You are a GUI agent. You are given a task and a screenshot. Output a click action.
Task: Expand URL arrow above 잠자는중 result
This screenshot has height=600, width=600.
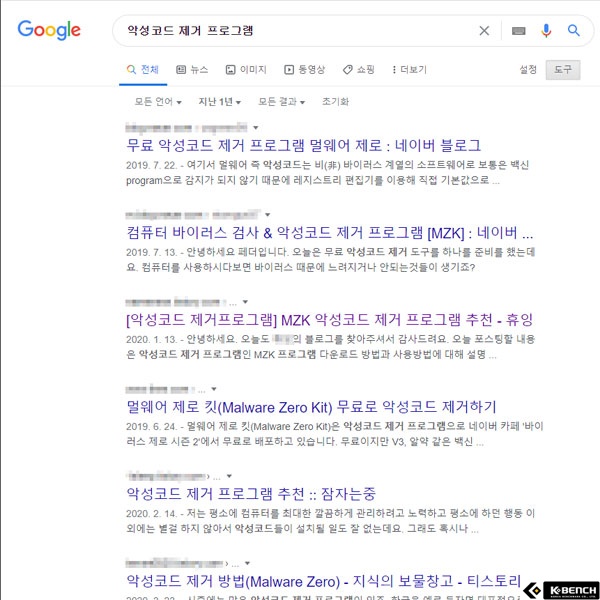(x=229, y=476)
